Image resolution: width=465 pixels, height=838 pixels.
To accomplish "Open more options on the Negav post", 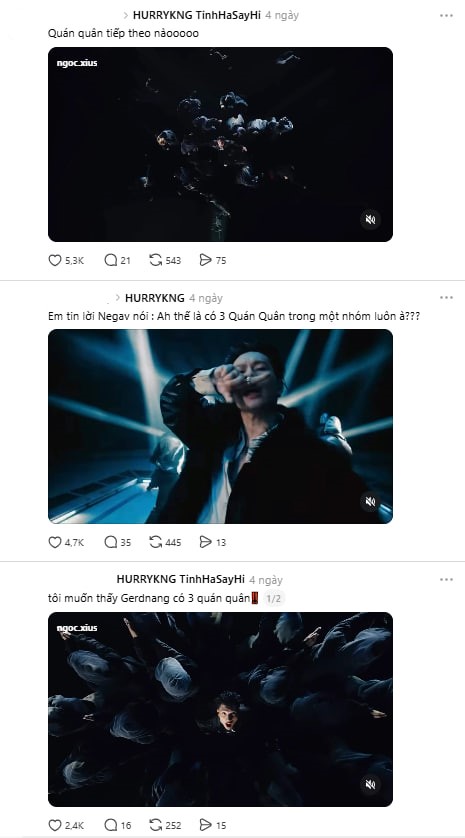I will (x=446, y=298).
